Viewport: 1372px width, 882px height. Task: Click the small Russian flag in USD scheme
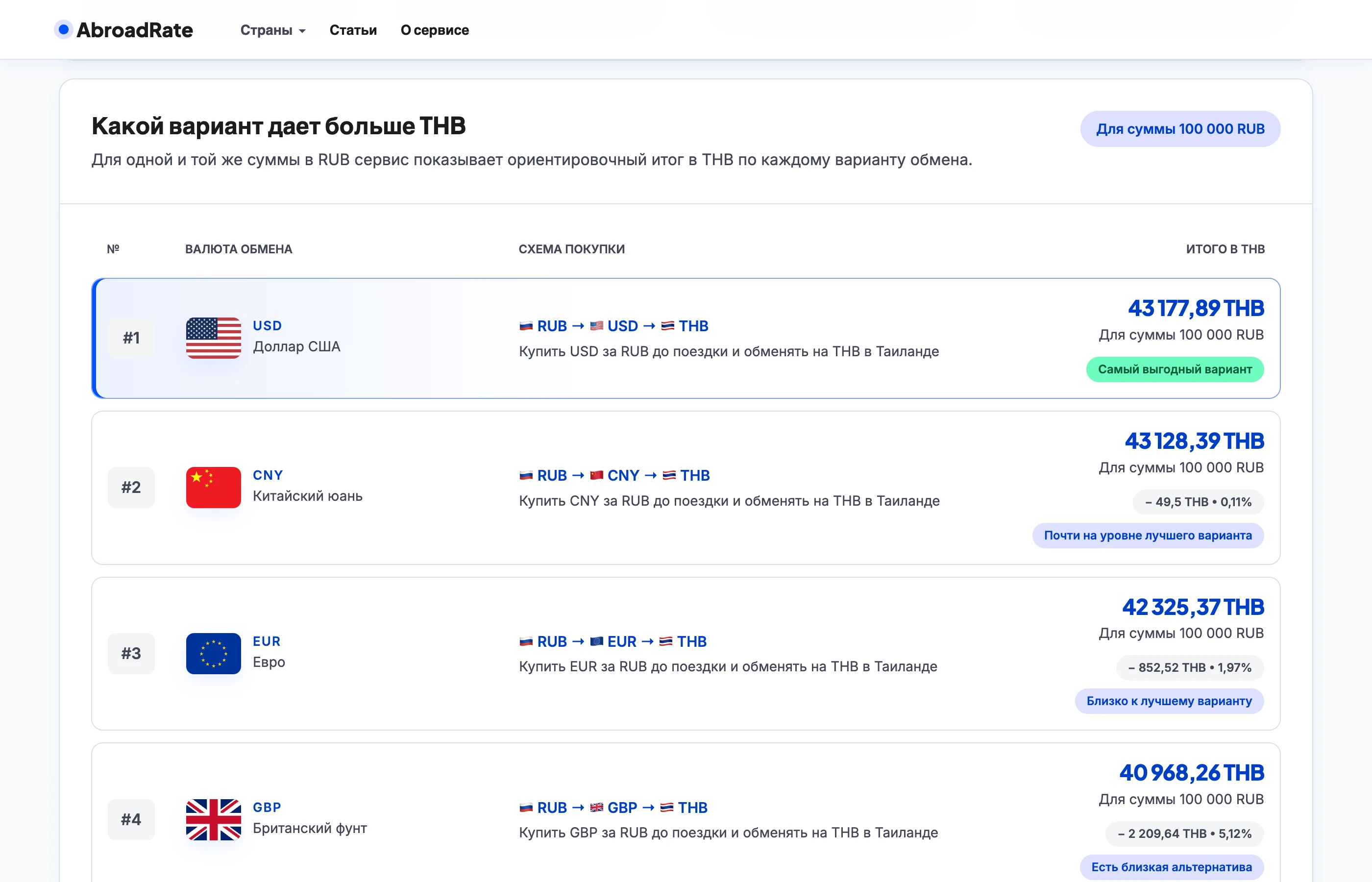[x=526, y=326]
